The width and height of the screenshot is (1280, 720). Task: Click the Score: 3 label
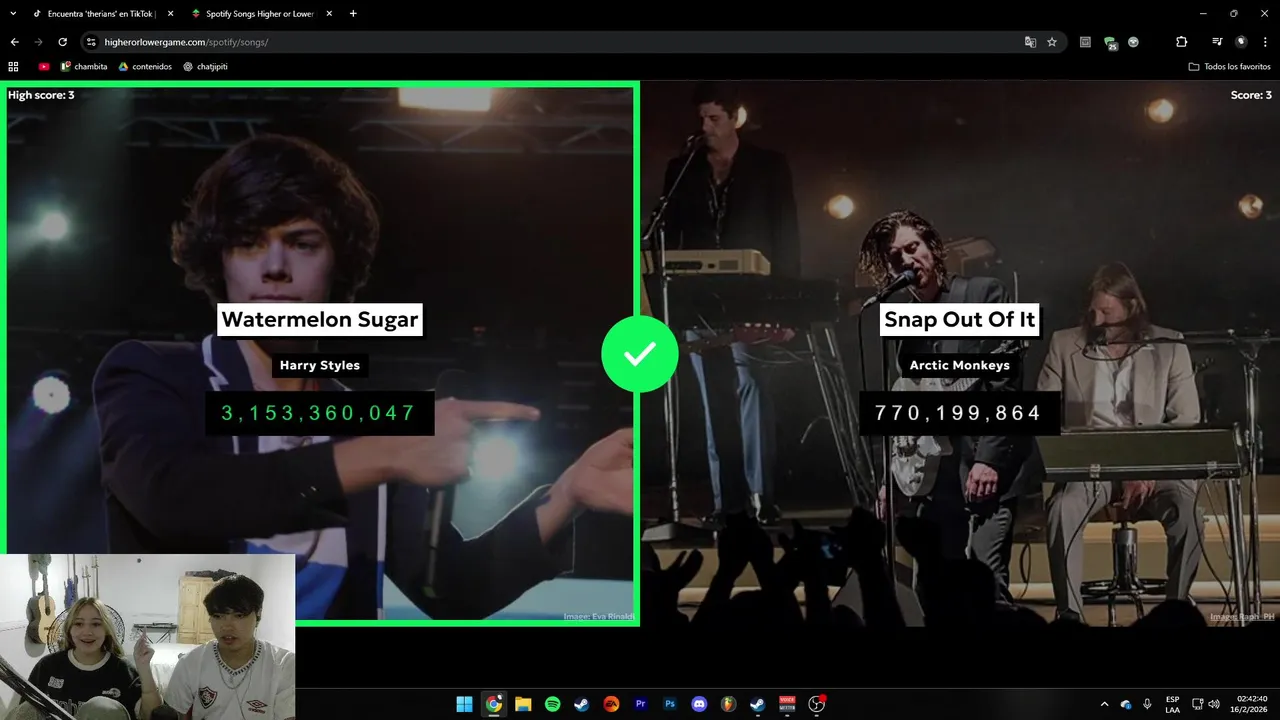pos(1251,95)
